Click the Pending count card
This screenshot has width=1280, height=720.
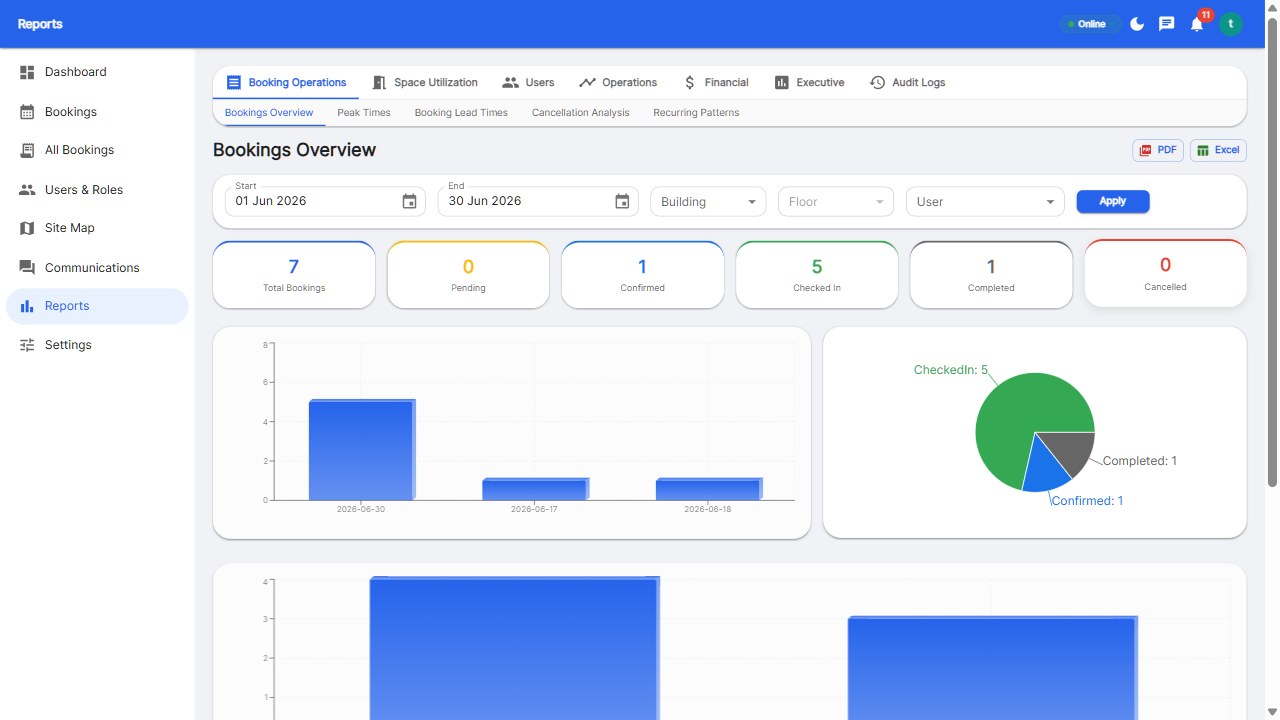click(x=468, y=275)
